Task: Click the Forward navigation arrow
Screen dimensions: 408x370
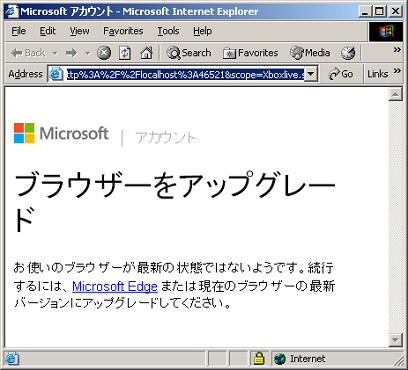Action: pyautogui.click(x=71, y=53)
